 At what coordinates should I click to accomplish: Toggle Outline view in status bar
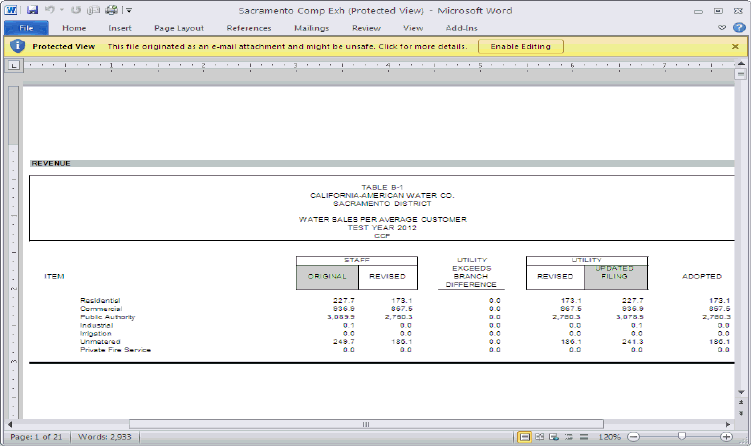(569, 438)
